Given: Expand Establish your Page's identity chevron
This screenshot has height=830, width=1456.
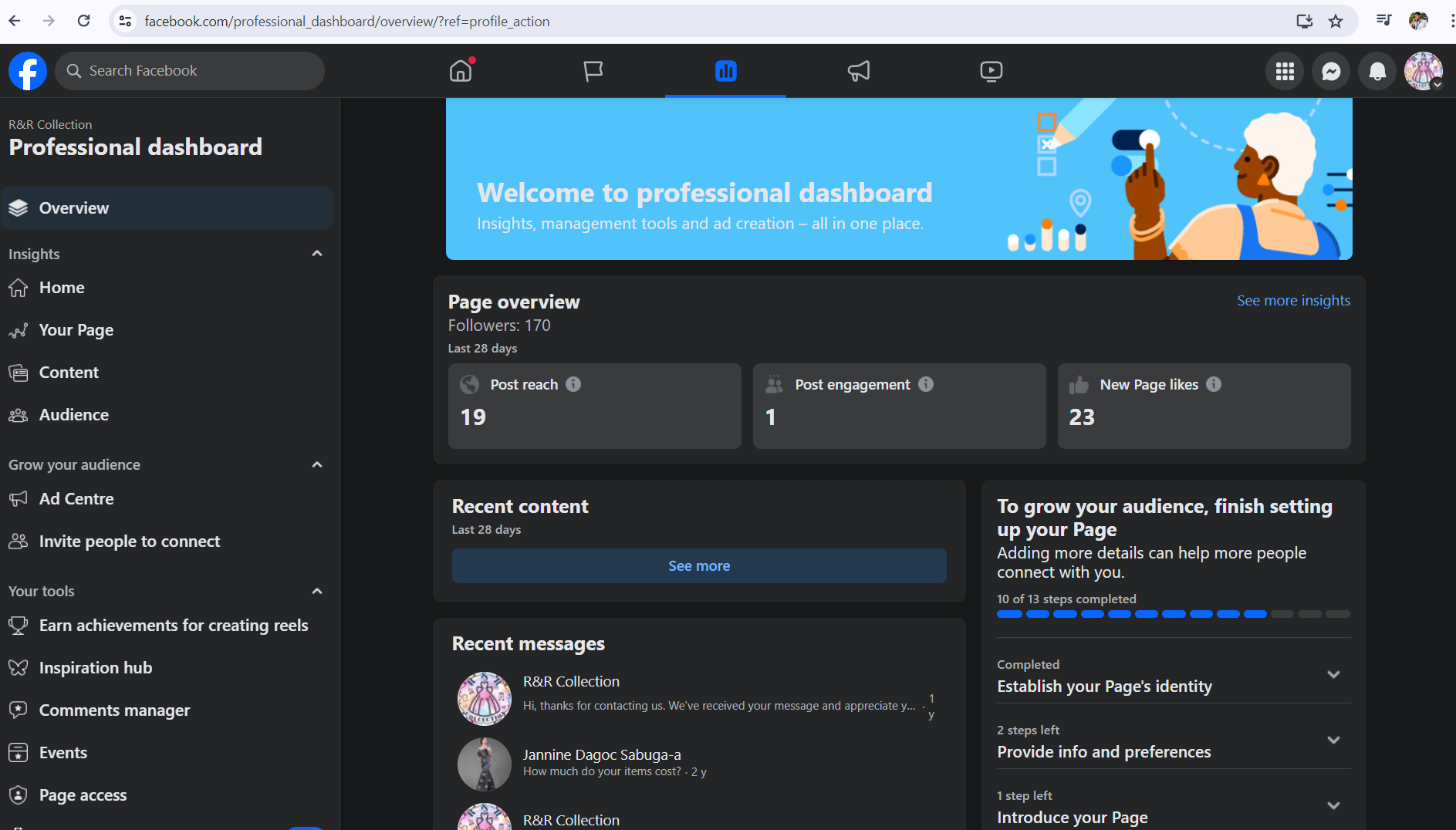Looking at the screenshot, I should click(1333, 675).
